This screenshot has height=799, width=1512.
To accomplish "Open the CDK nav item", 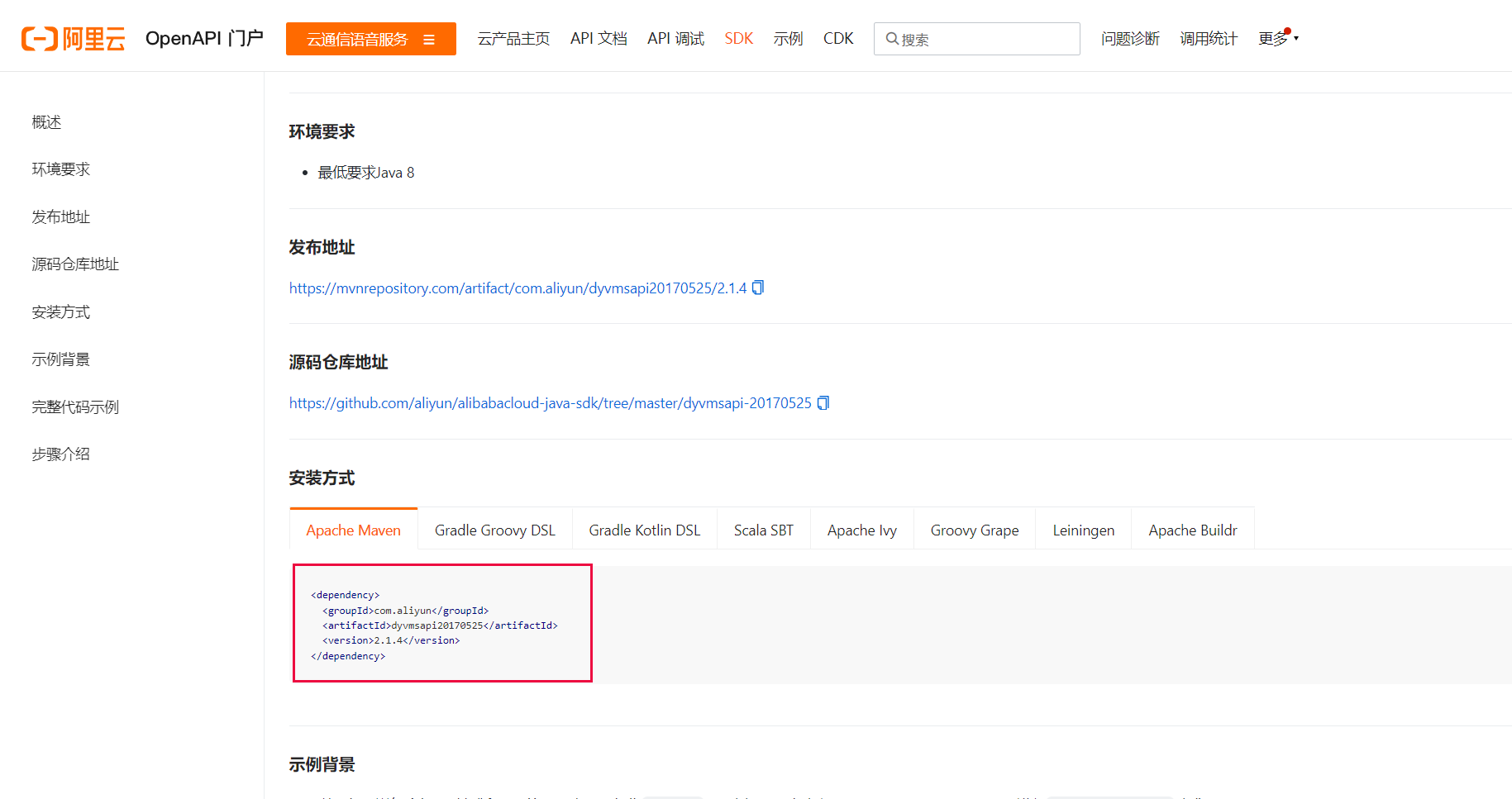I will click(x=838, y=39).
